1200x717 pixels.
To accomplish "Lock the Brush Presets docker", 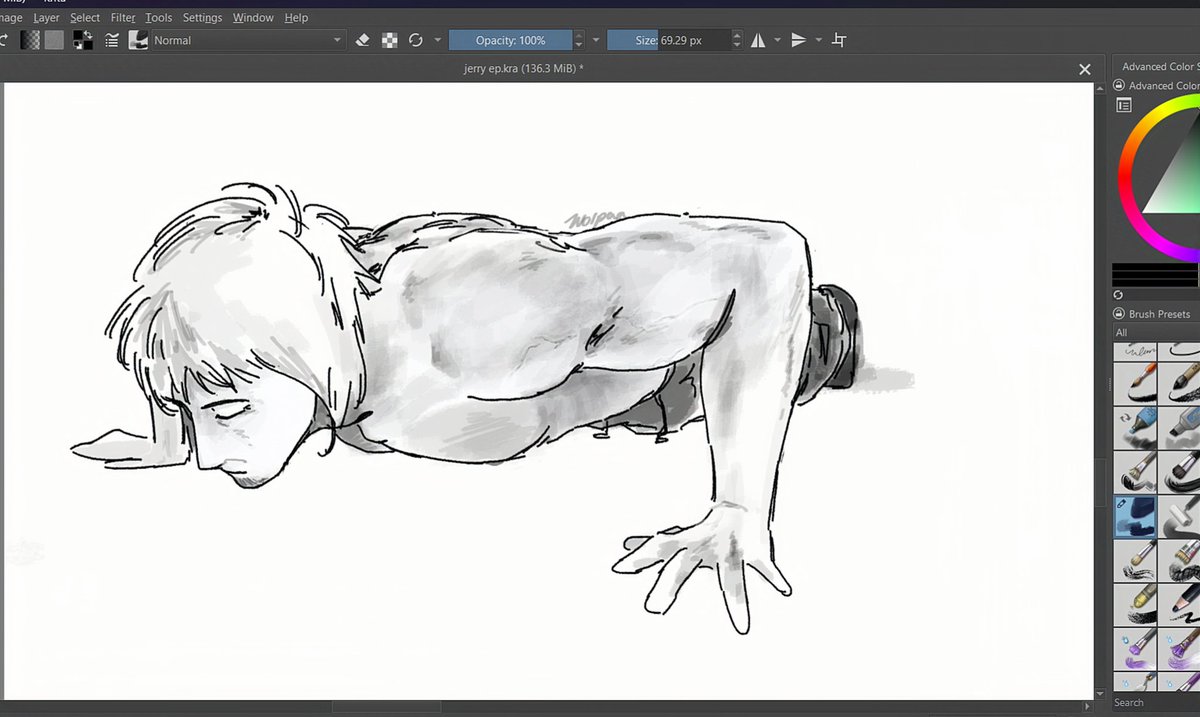I will [x=1119, y=314].
